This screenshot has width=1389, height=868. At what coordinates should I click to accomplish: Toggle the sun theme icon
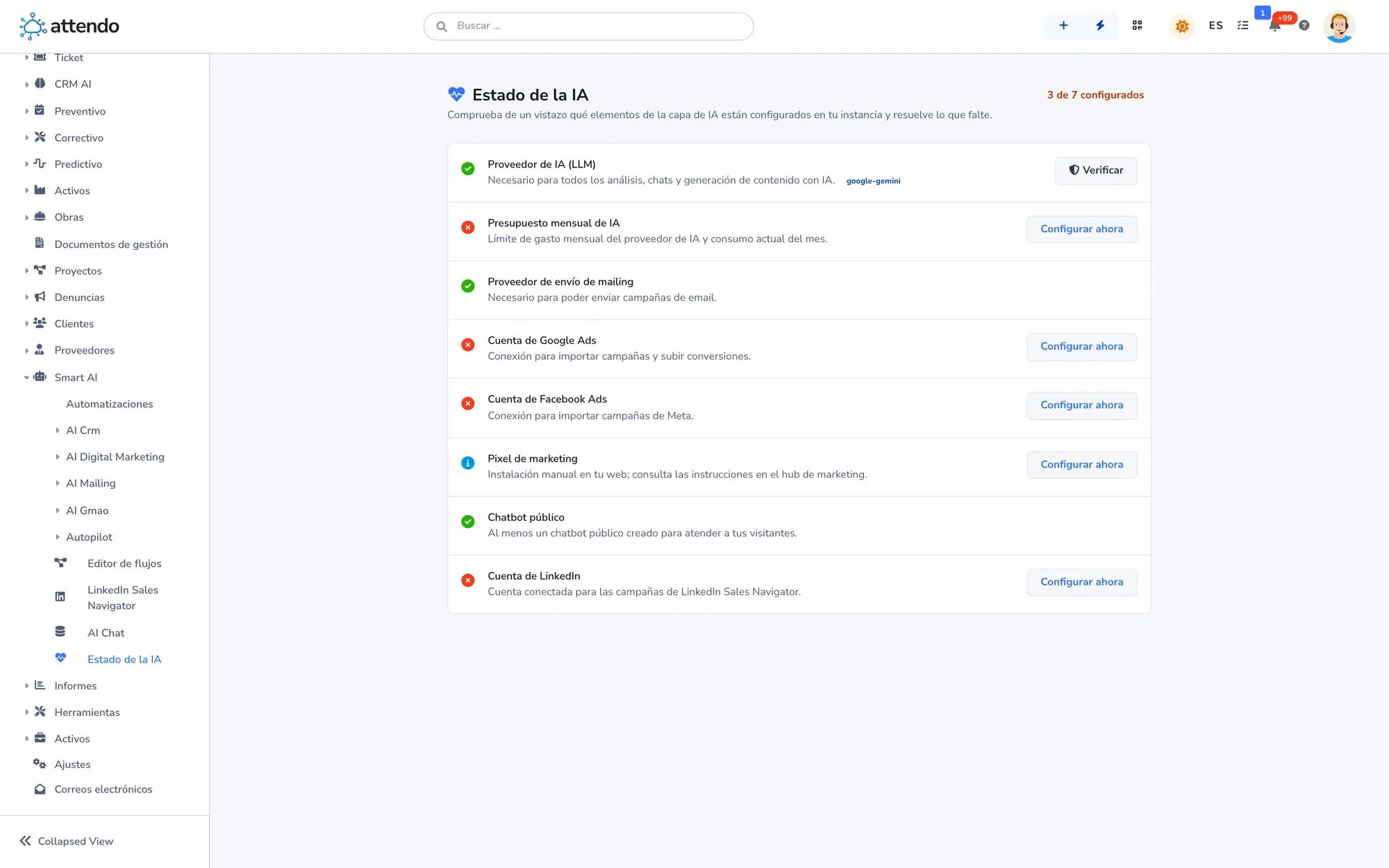point(1182,26)
